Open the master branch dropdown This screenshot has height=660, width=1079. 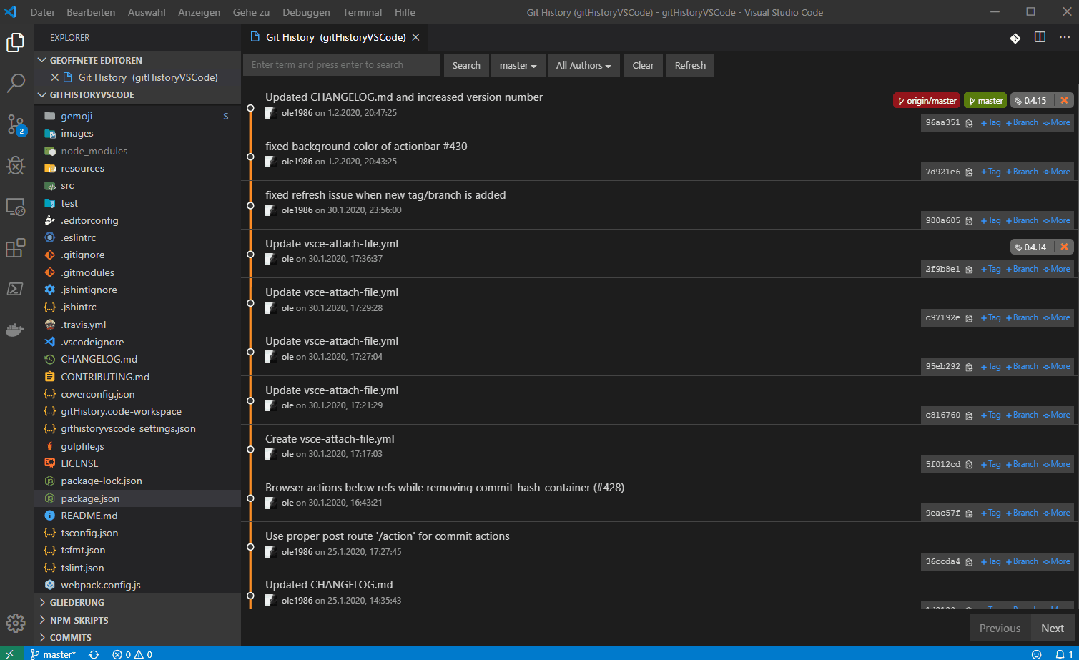click(x=518, y=65)
